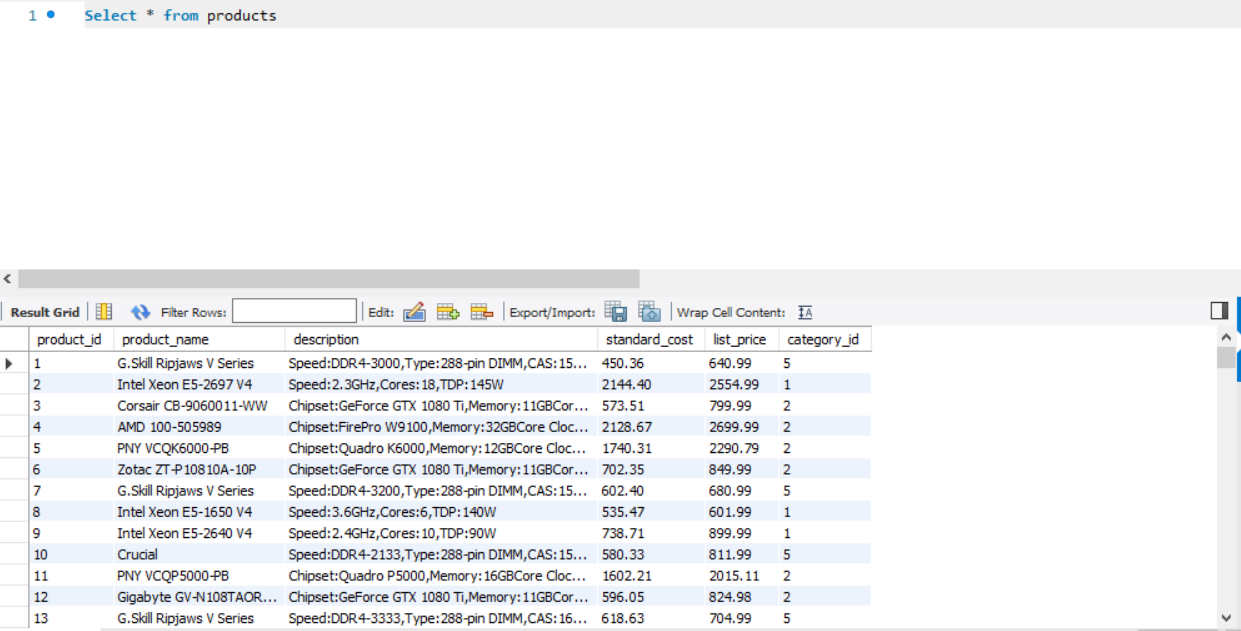The height and width of the screenshot is (631, 1241).
Task: Click the edit current row icon
Action: pyautogui.click(x=414, y=312)
